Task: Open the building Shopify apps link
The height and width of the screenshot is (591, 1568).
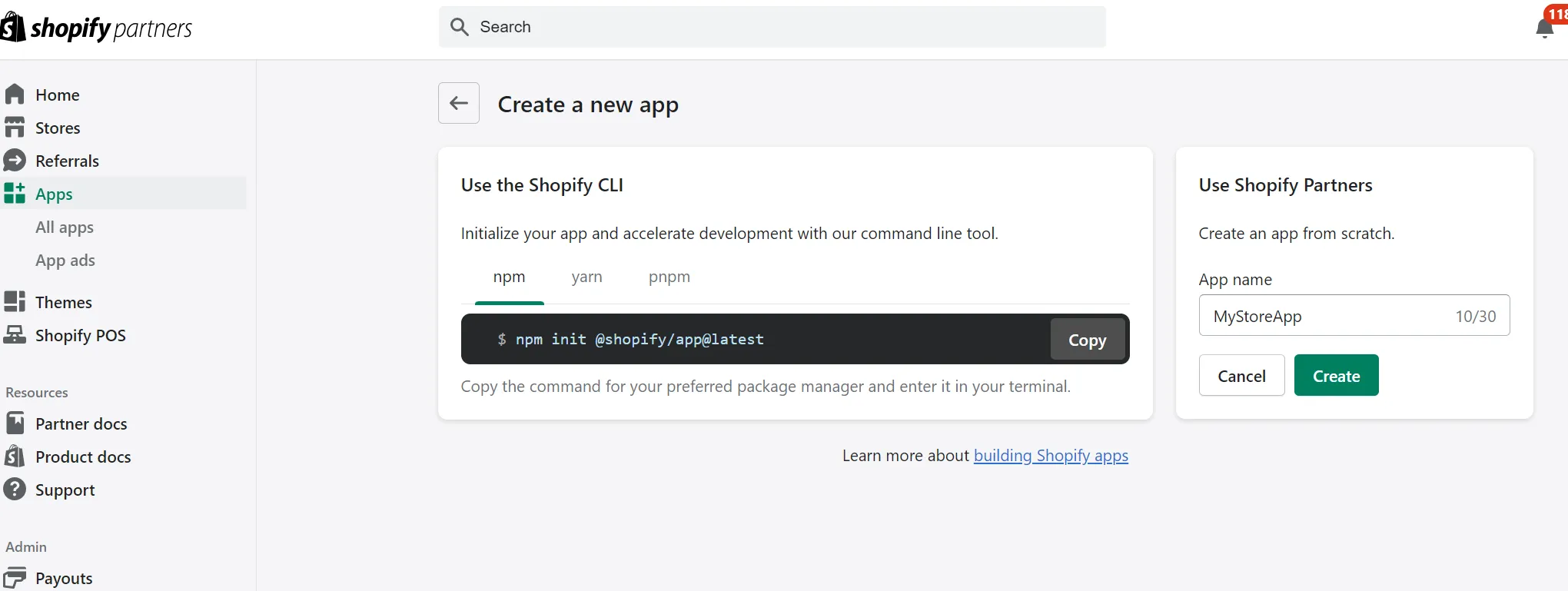Action: [x=1051, y=456]
